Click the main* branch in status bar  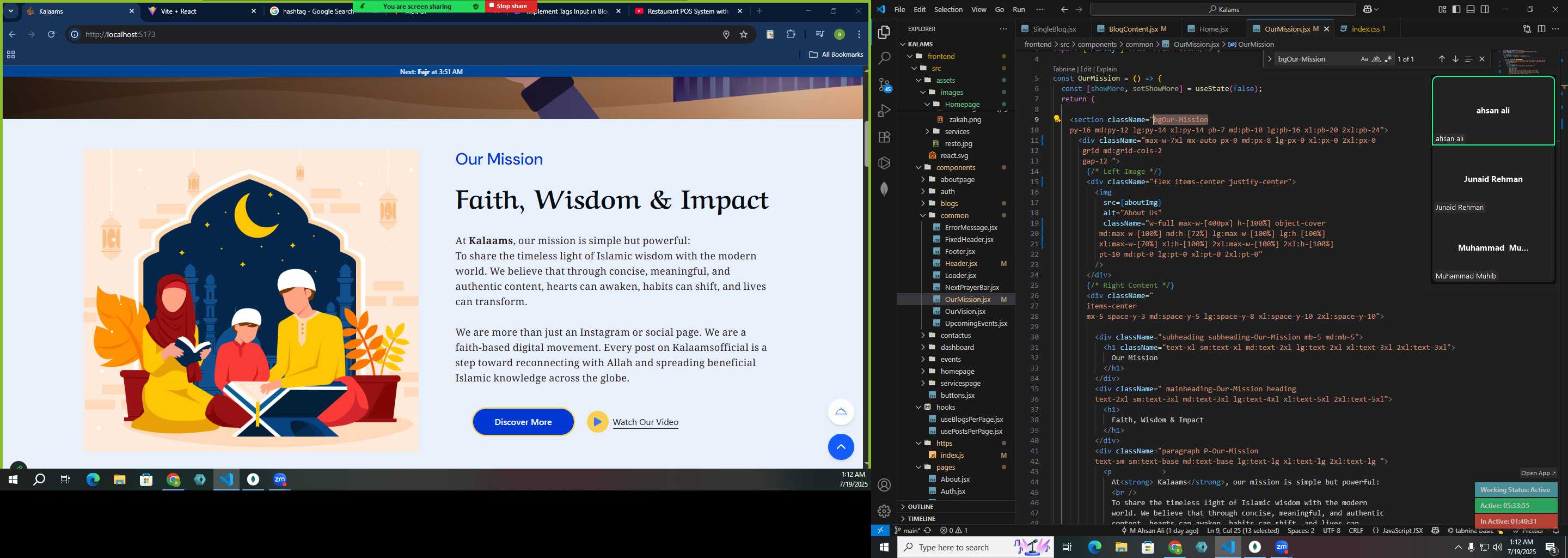point(907,531)
